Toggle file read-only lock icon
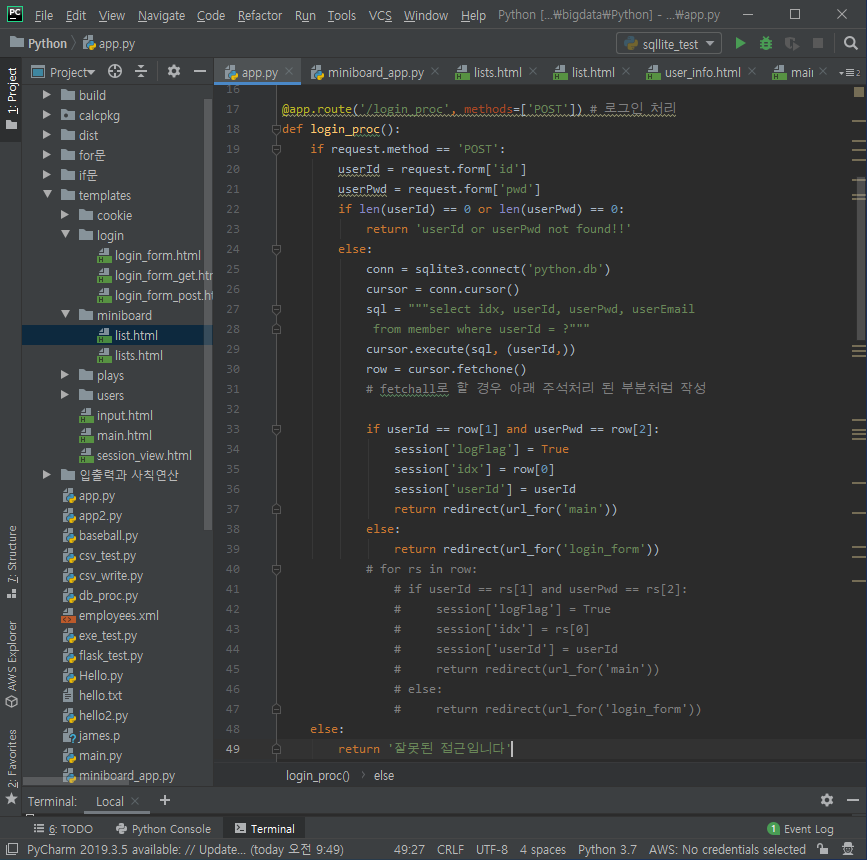This screenshot has width=867, height=860. [x=823, y=849]
